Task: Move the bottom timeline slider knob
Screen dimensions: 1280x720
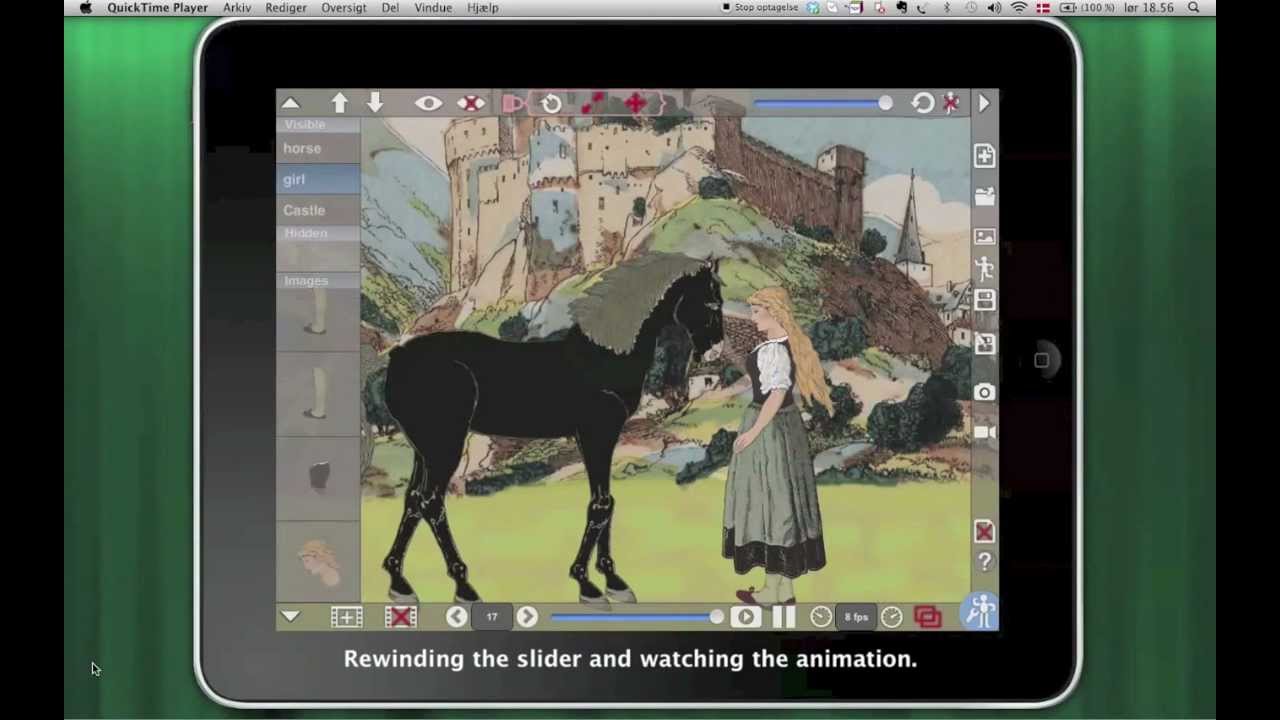Action: tap(716, 617)
